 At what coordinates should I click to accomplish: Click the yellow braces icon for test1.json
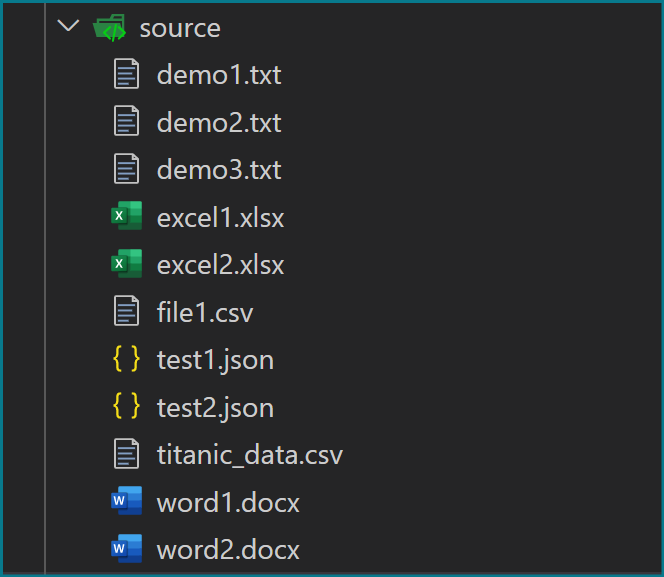tap(126, 359)
